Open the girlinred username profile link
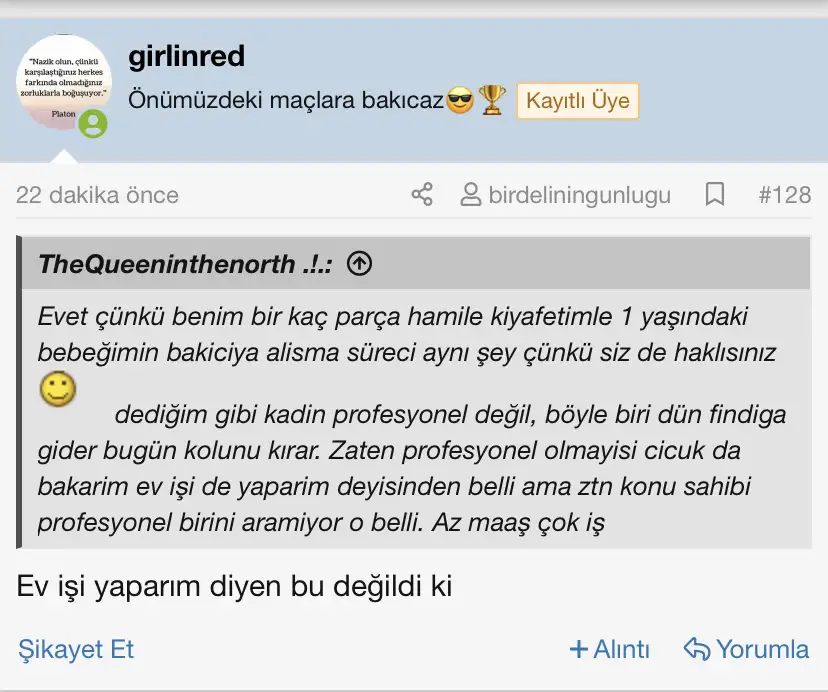Viewport: 828px width, 692px height. point(187,56)
